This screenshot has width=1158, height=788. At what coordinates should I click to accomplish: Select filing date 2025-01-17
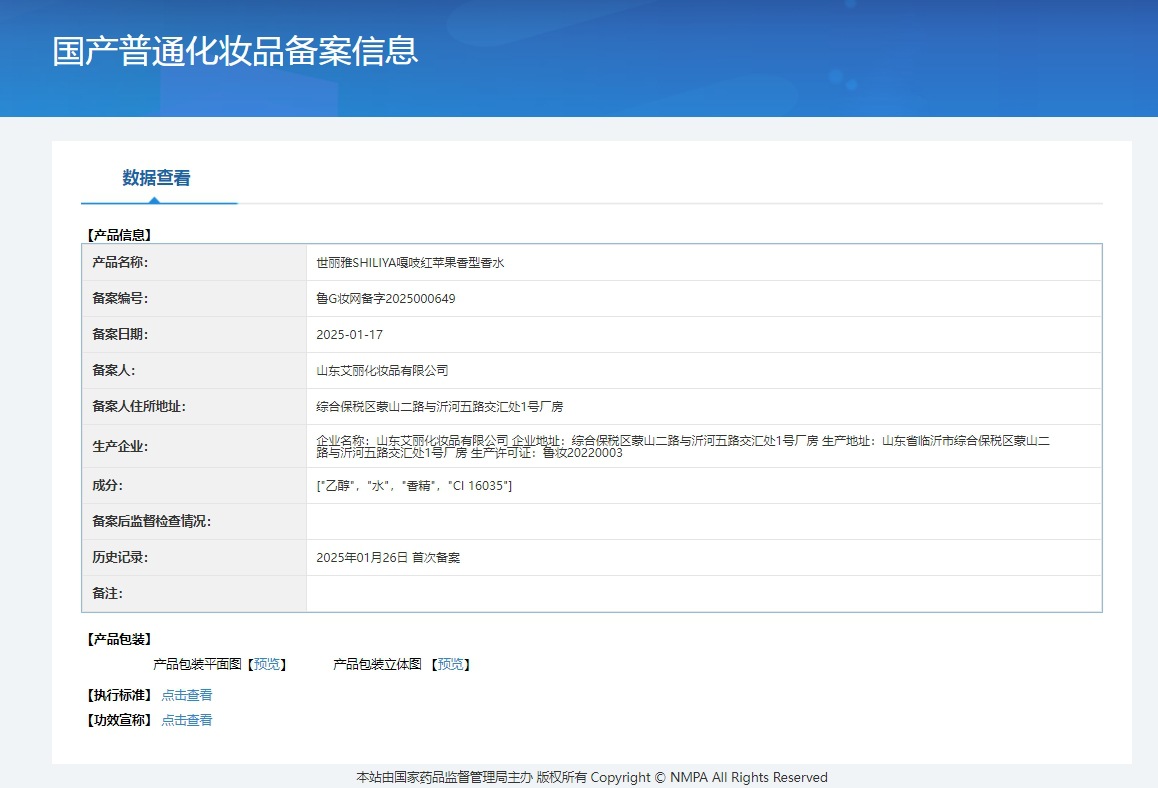(349, 335)
